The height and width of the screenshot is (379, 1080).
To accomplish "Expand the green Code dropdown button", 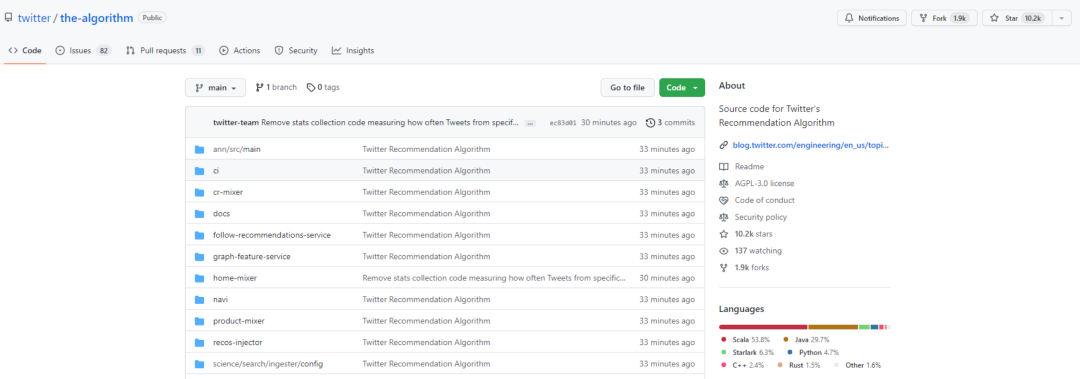I will point(682,88).
